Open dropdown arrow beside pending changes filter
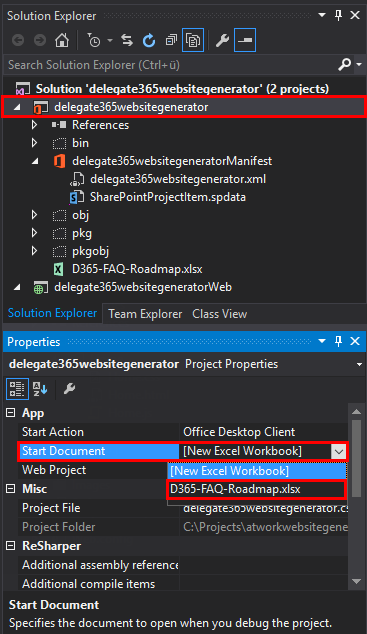Viewport: 367px width, 634px height. click(110, 40)
